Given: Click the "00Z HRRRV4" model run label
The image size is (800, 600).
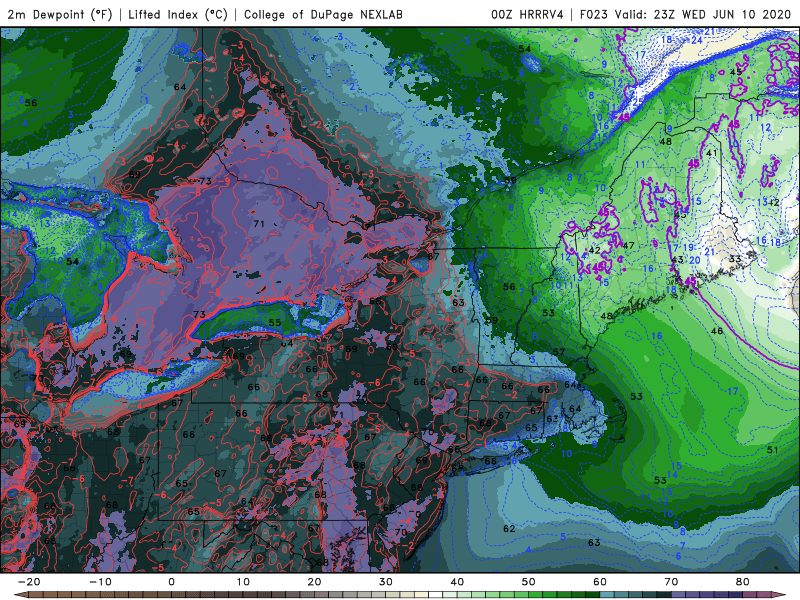Looking at the screenshot, I should pos(527,14).
